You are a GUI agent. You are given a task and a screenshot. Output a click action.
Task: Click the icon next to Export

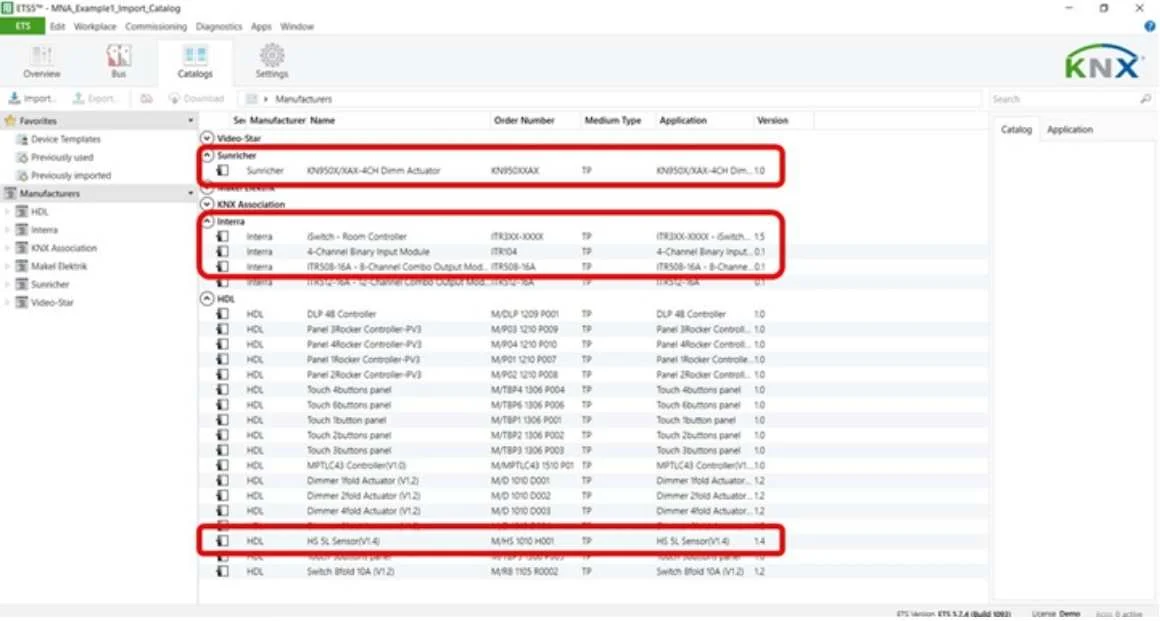click(146, 98)
